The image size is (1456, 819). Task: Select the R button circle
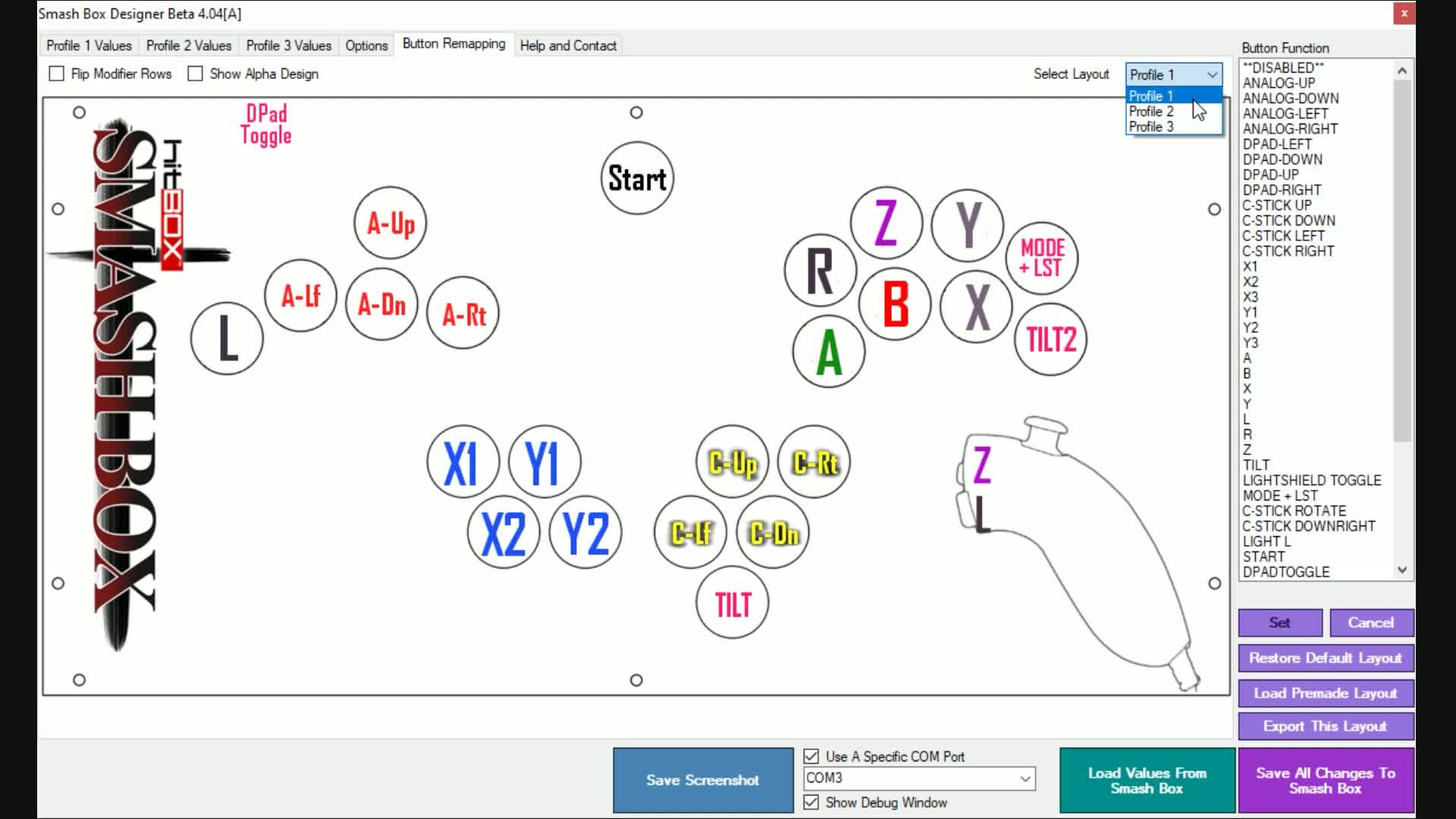point(821,270)
